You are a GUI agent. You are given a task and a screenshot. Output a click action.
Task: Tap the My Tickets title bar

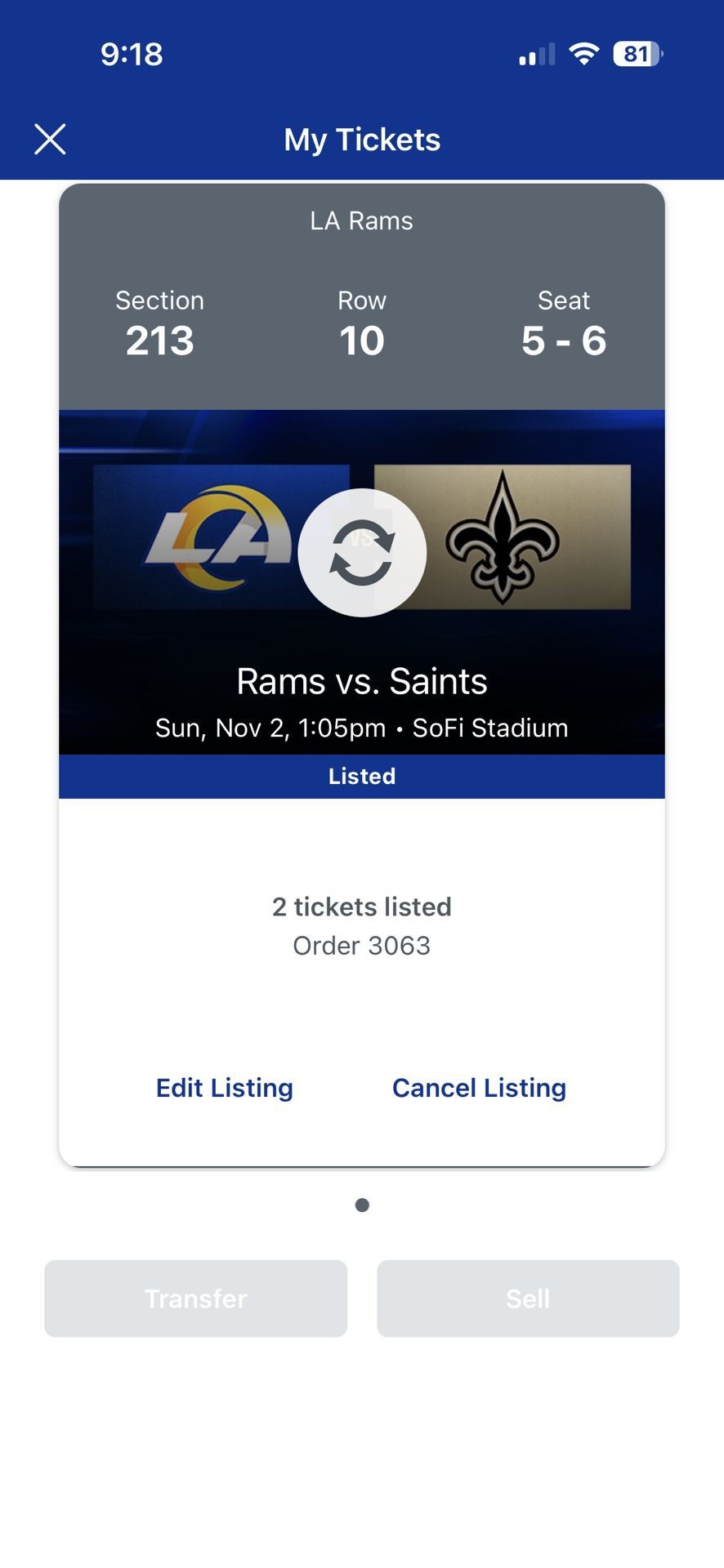pyautogui.click(x=362, y=139)
